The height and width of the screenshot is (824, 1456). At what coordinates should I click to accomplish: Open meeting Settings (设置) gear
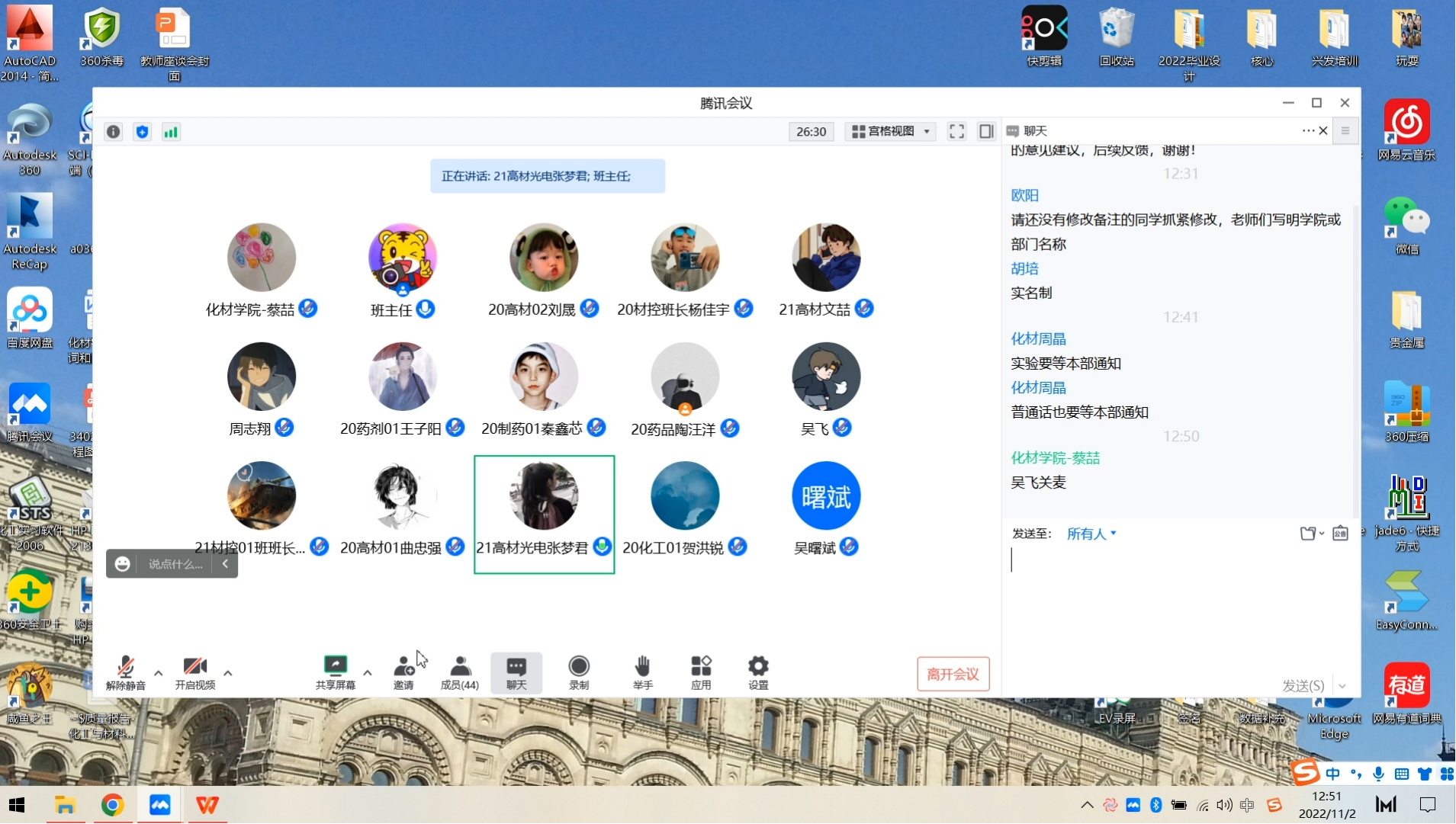[758, 672]
